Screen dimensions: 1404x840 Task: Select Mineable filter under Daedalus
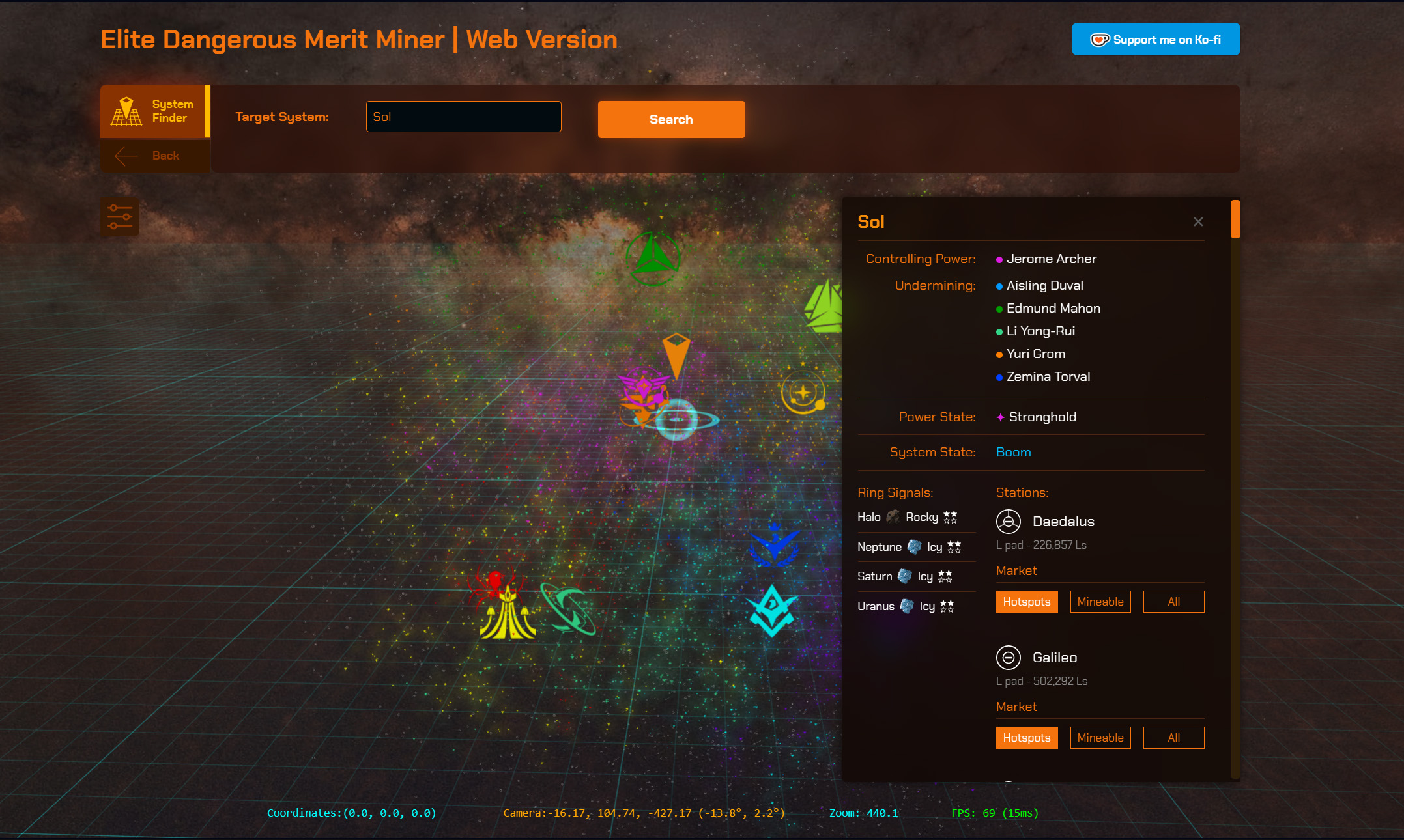1100,602
